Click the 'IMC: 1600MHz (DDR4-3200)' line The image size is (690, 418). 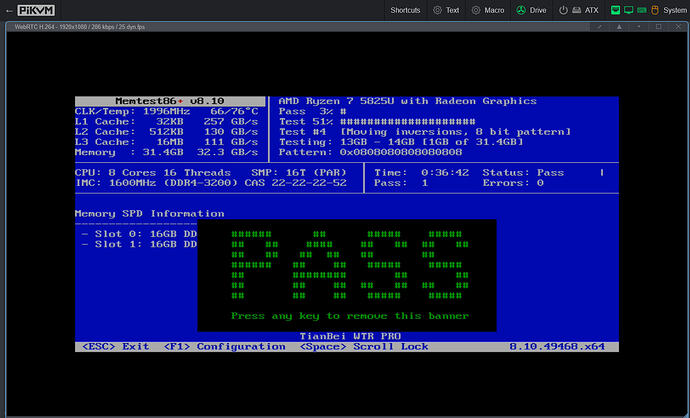[x=156, y=183]
